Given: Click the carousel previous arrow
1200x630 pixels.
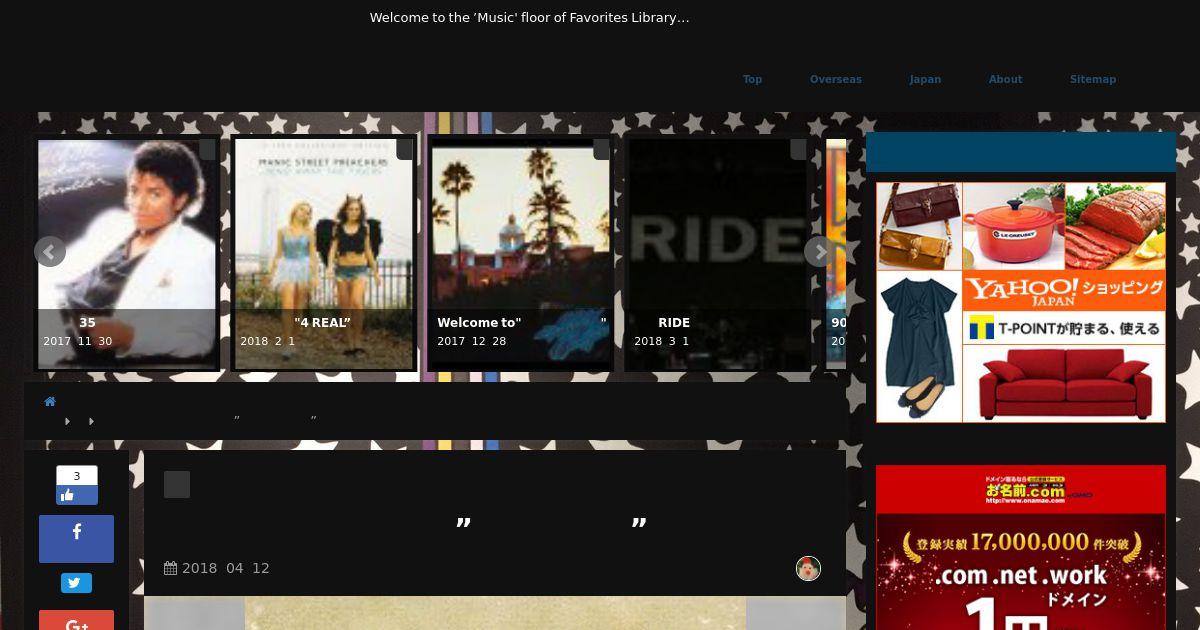Looking at the screenshot, I should (50, 251).
